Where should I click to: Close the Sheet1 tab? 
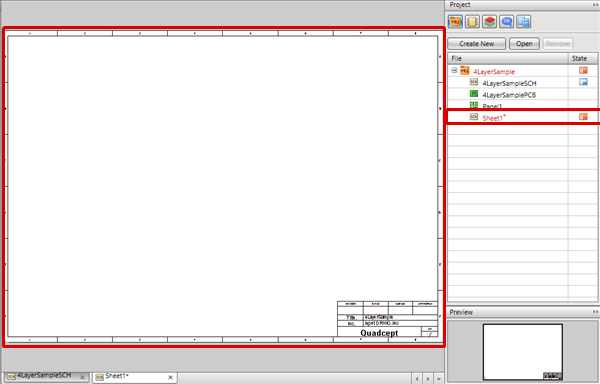coord(171,377)
